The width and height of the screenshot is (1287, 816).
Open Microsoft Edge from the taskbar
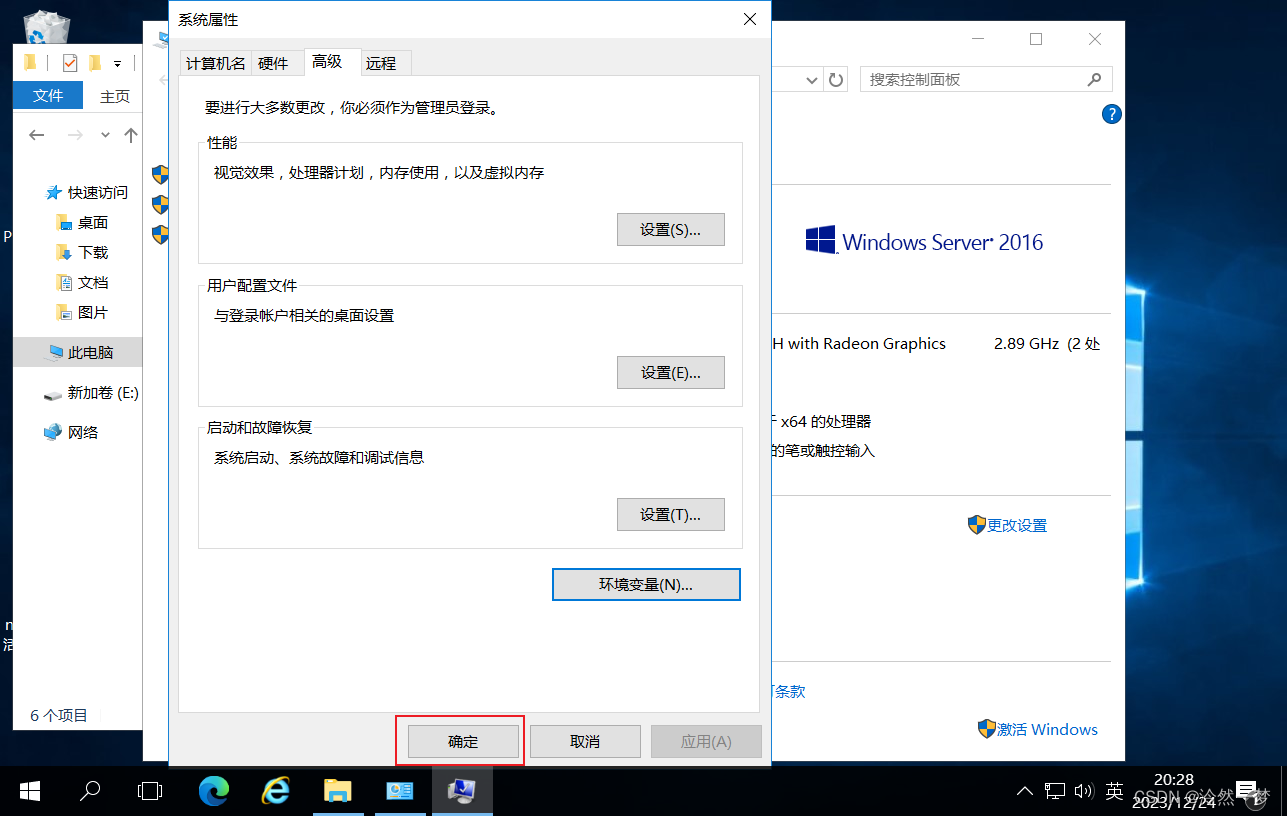213,790
